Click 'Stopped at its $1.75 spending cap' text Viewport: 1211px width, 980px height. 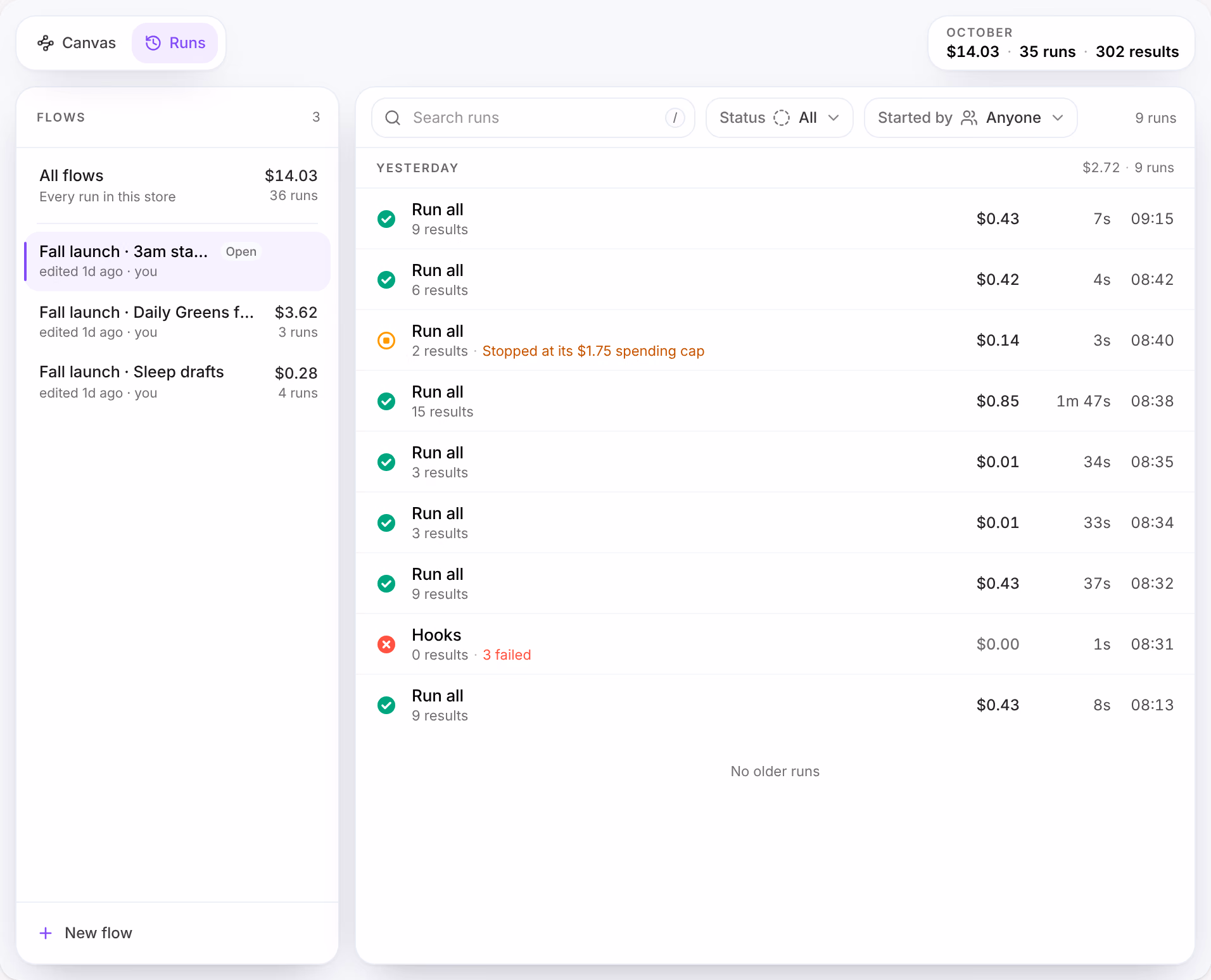point(593,351)
